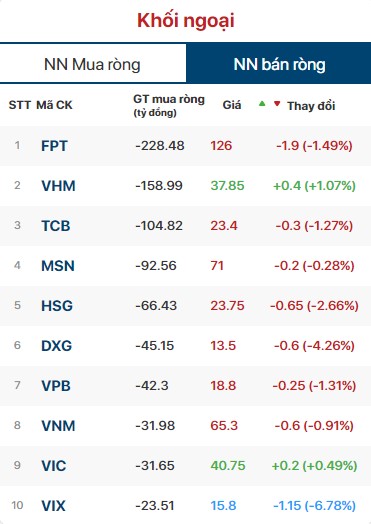Screen dimensions: 371x524
Task: Switch to the NN Mua ròng tab
Action: 93,64
